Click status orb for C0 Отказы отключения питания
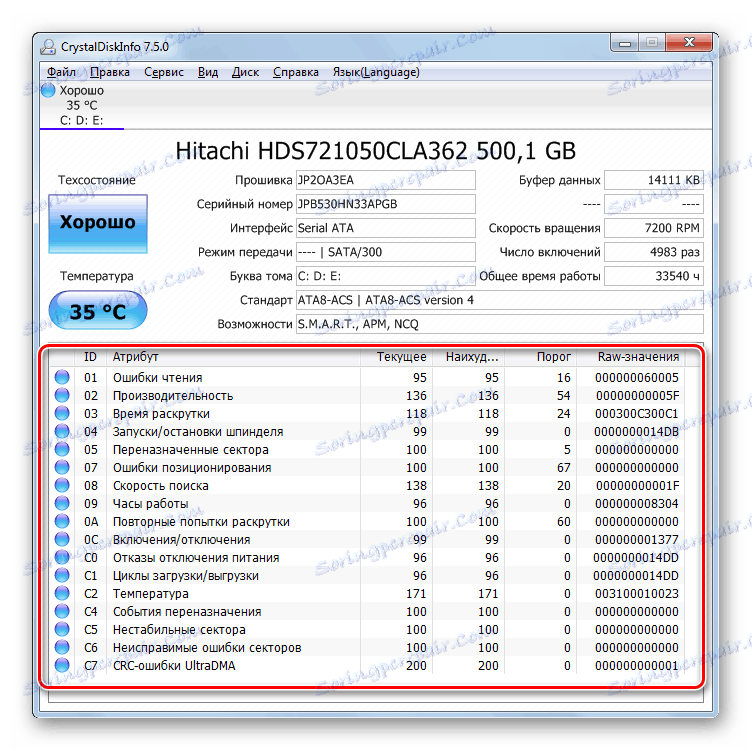The image size is (752, 751). [x=62, y=557]
